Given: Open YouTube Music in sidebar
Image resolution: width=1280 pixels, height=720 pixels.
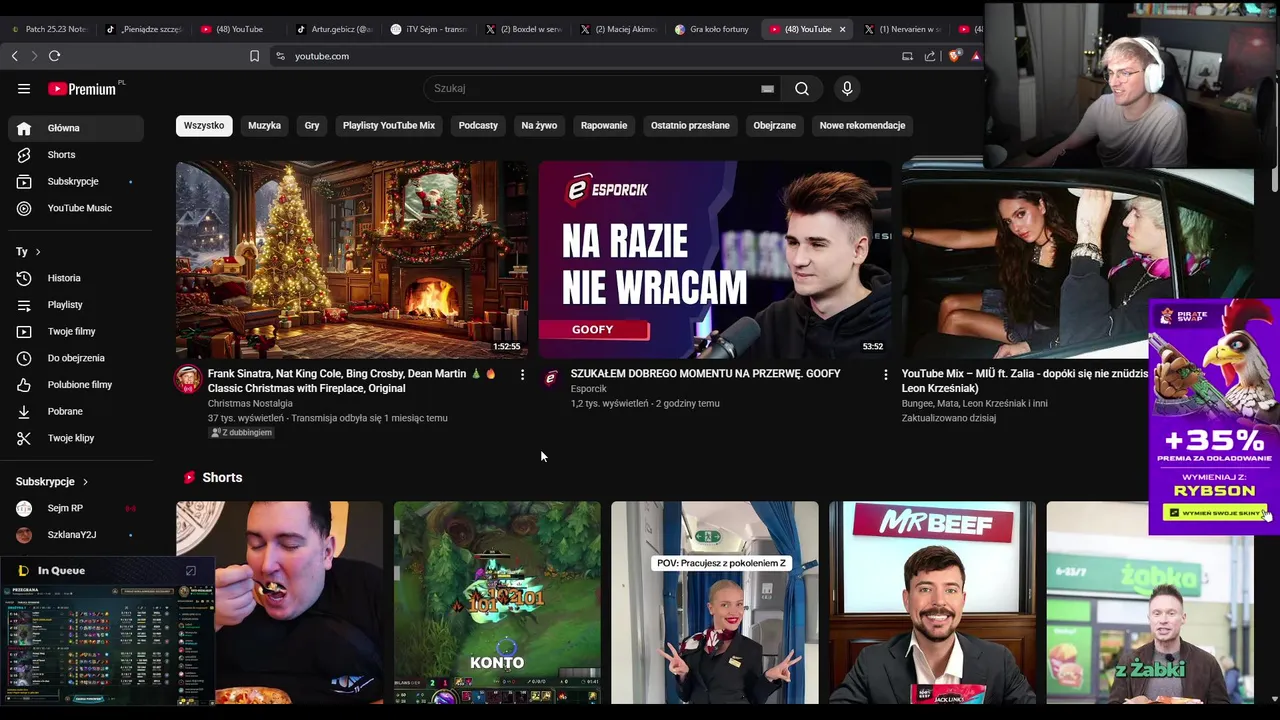Looking at the screenshot, I should point(76,208).
